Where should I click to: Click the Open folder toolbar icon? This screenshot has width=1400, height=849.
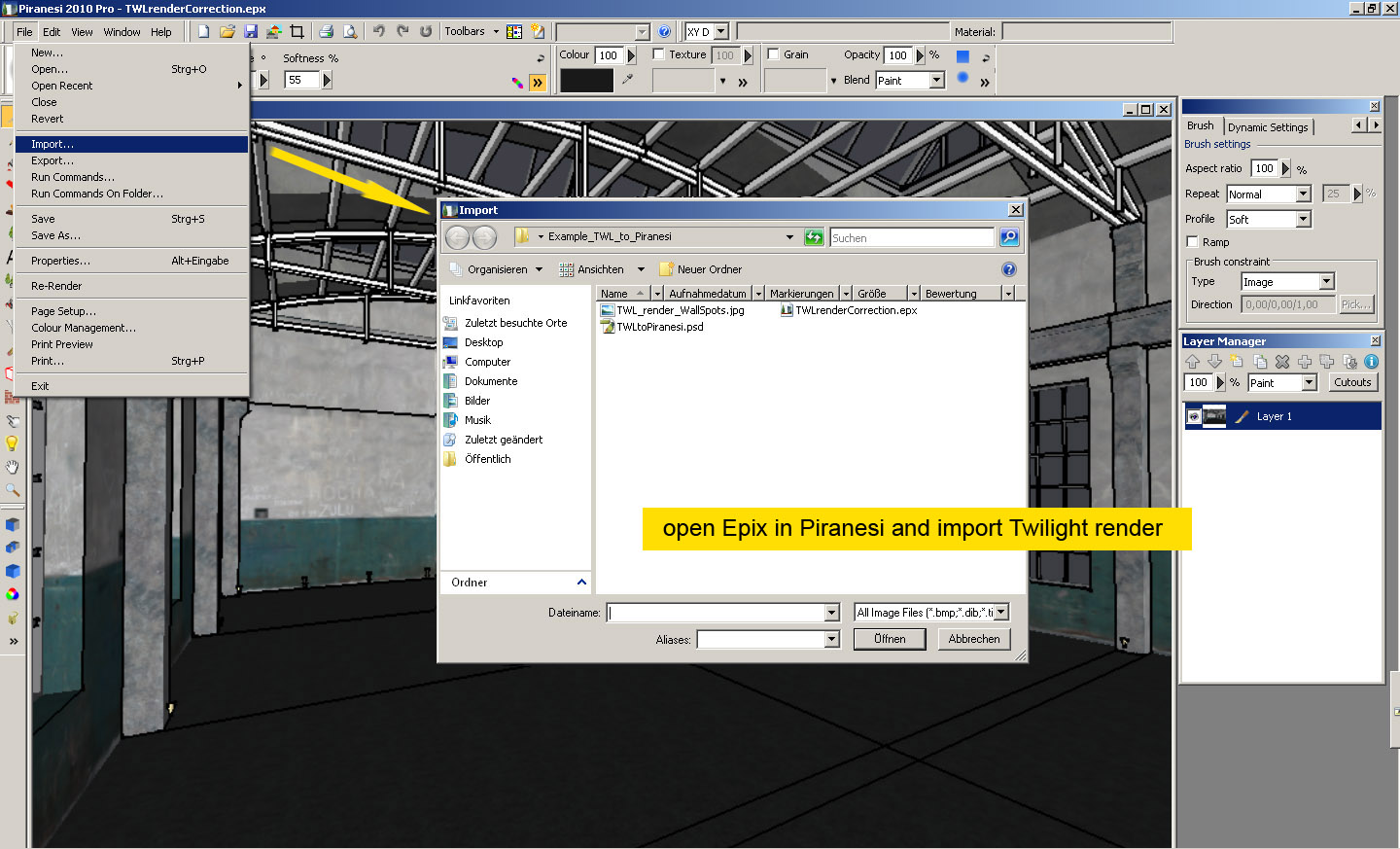227,31
